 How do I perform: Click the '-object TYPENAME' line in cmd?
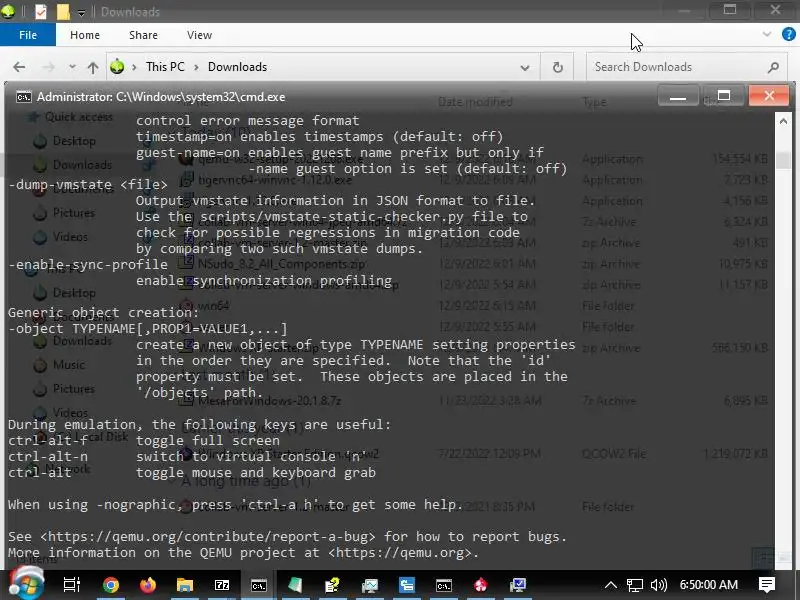(148, 329)
